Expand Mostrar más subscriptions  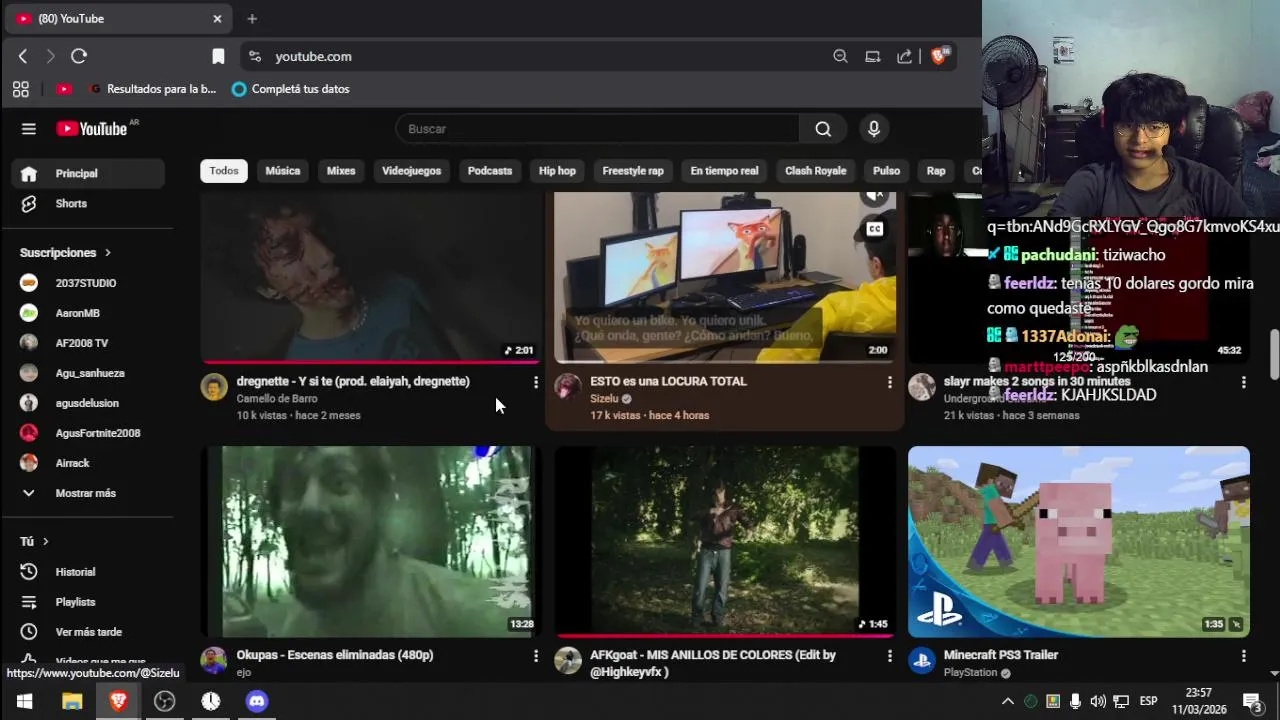pos(88,493)
